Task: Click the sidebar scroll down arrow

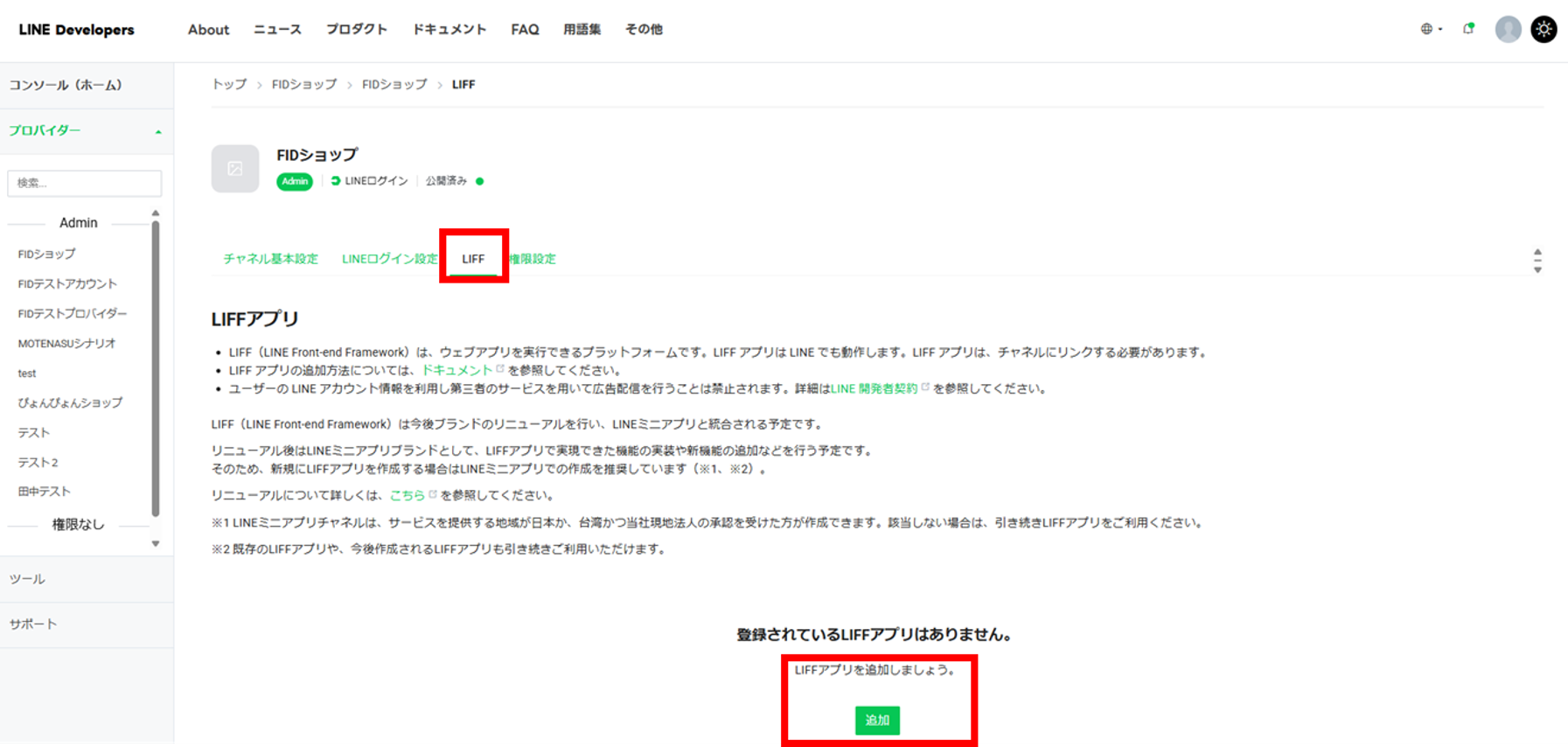Action: 156,544
